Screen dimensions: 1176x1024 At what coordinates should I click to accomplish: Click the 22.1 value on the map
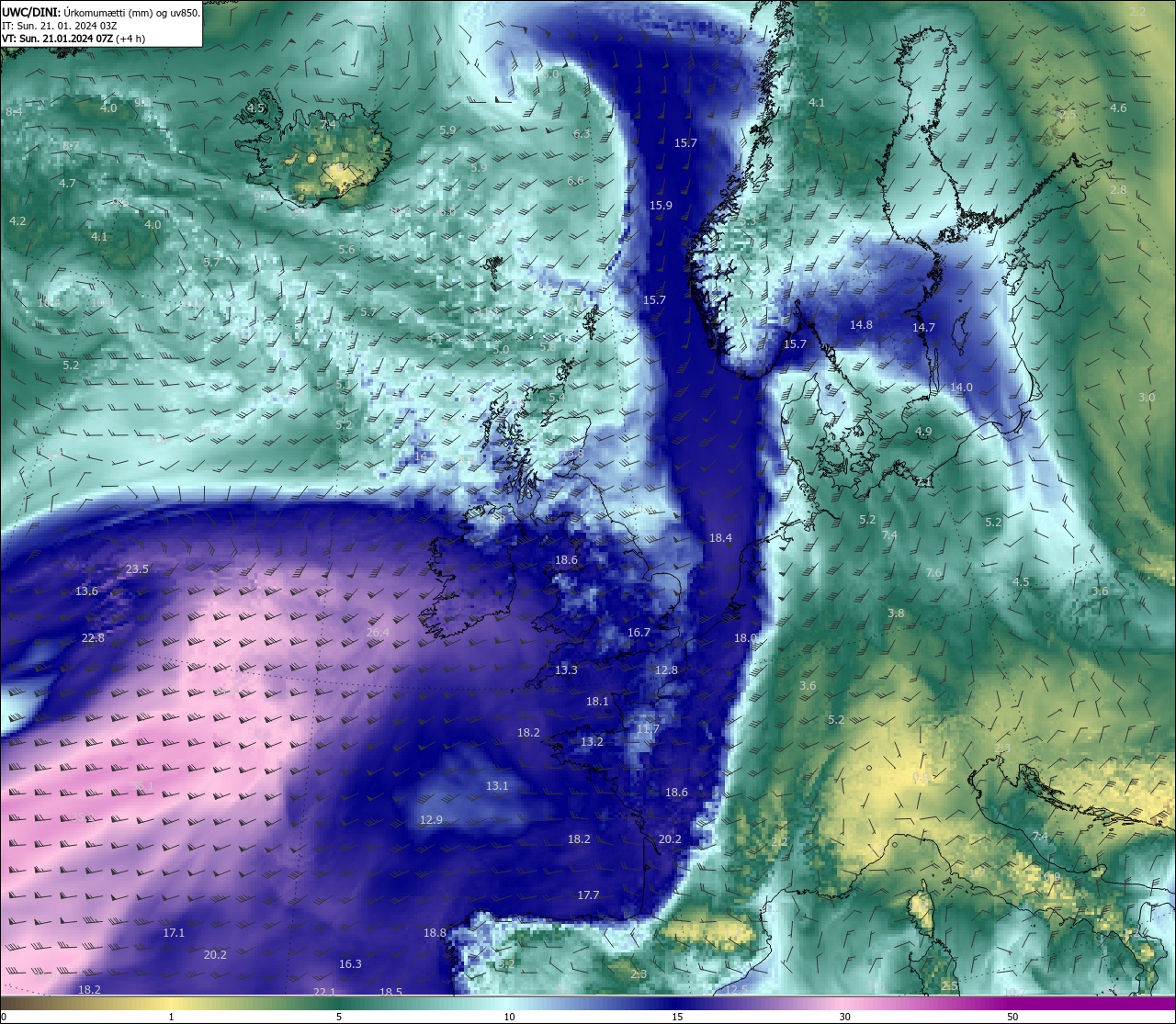(x=324, y=993)
